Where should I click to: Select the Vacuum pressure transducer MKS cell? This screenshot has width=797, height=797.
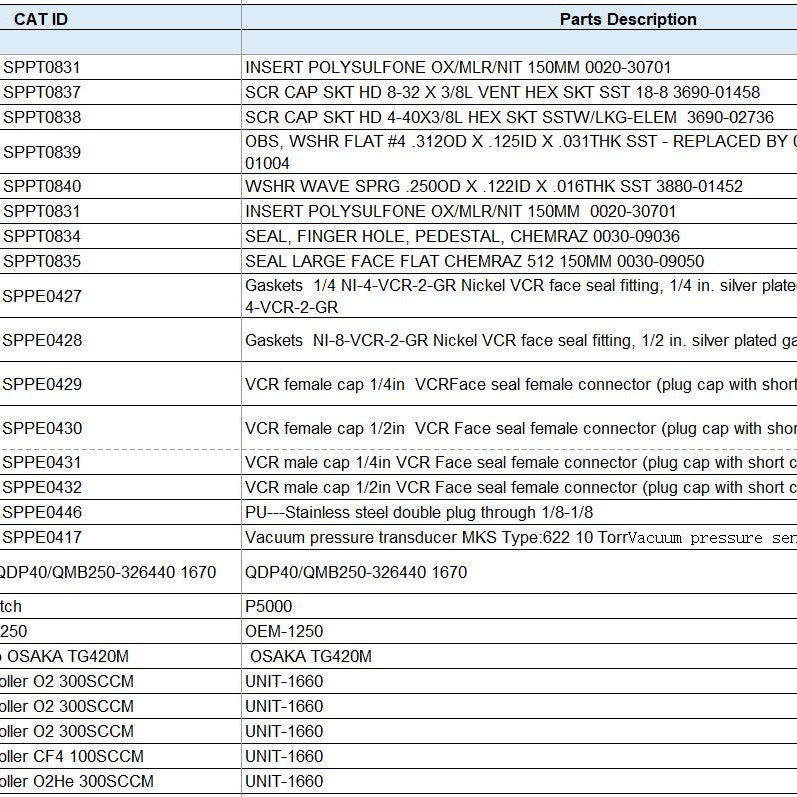520,537
